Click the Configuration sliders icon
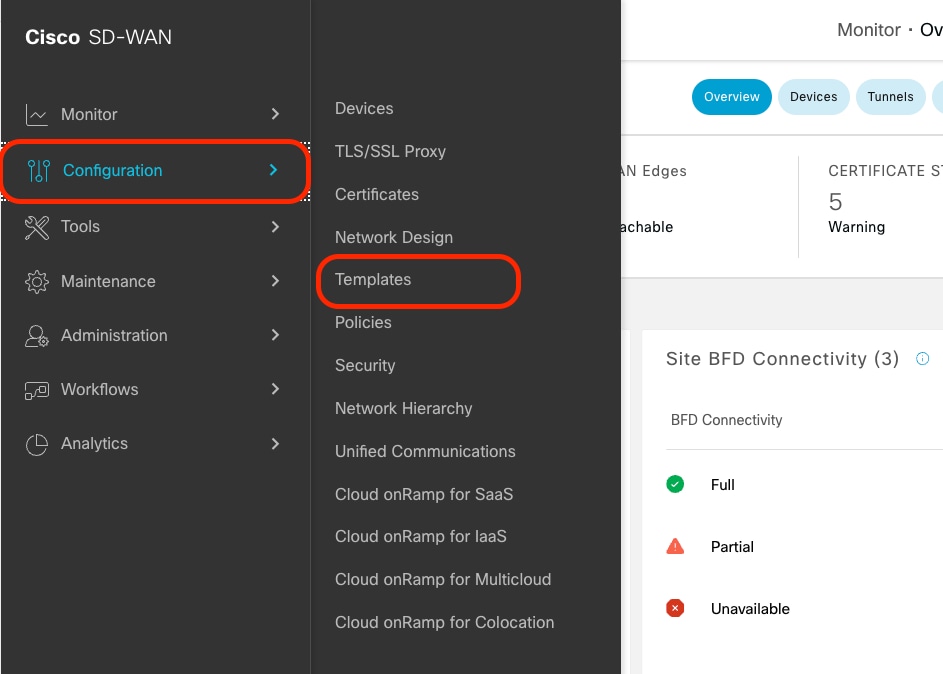943x674 pixels. [x=39, y=171]
